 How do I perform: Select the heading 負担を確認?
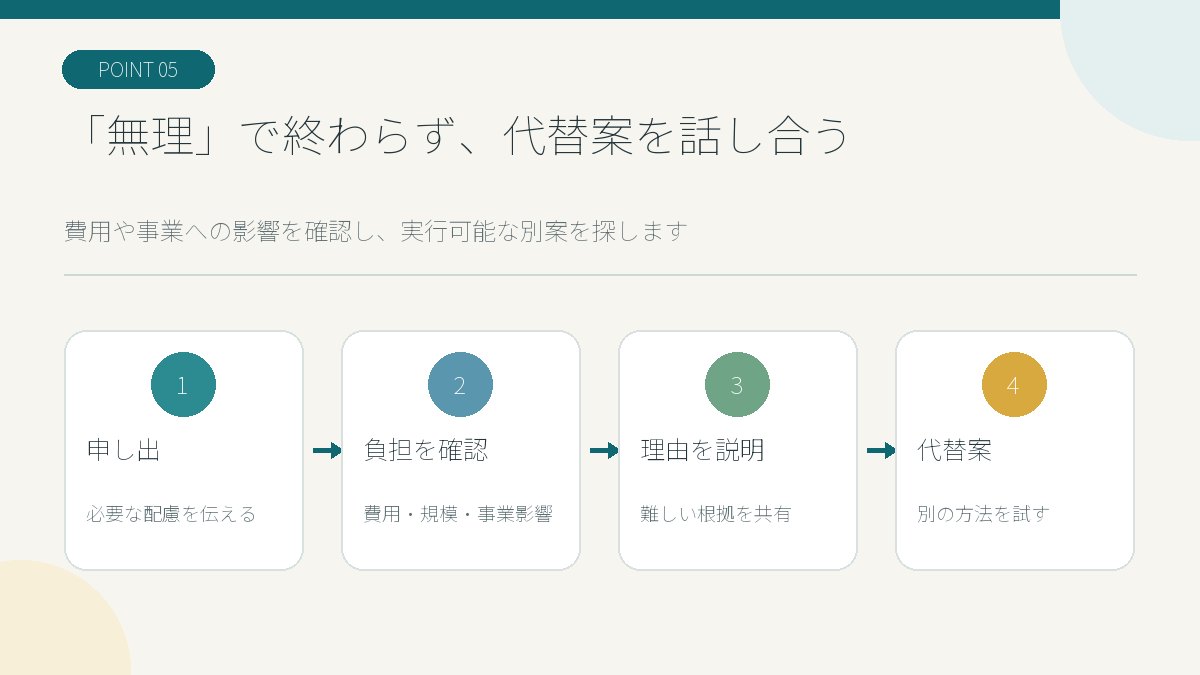[x=426, y=450]
